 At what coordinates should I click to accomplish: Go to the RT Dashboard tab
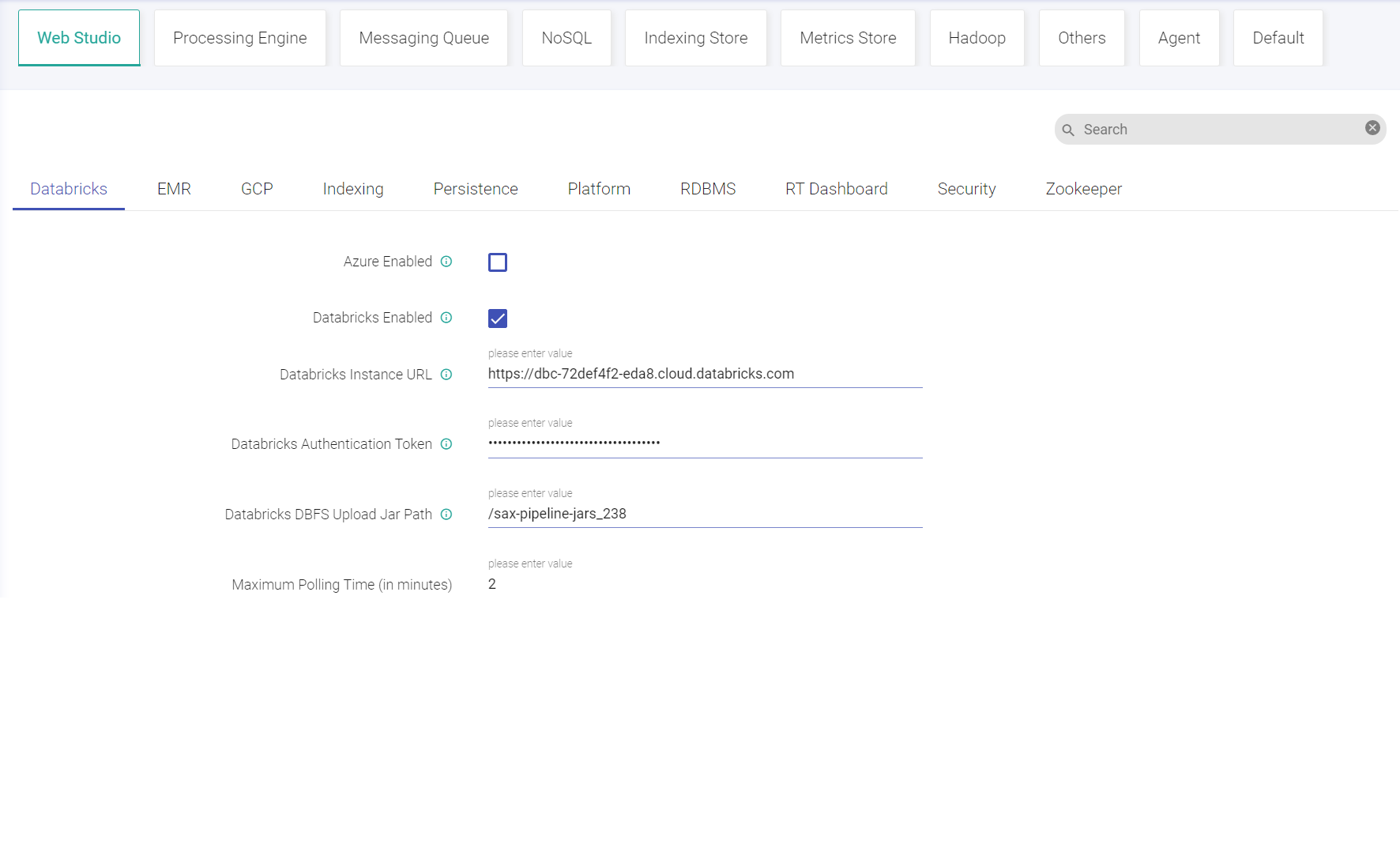(836, 189)
